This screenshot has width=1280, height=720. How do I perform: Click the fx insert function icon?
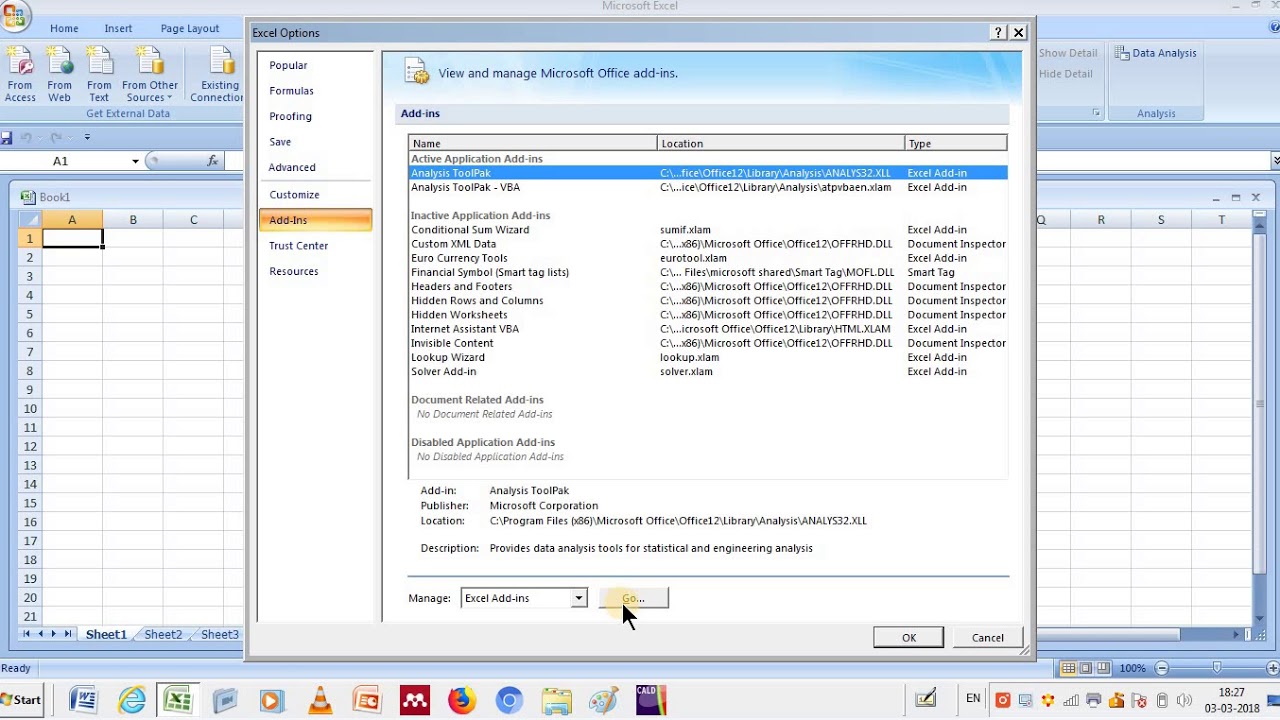(x=212, y=161)
